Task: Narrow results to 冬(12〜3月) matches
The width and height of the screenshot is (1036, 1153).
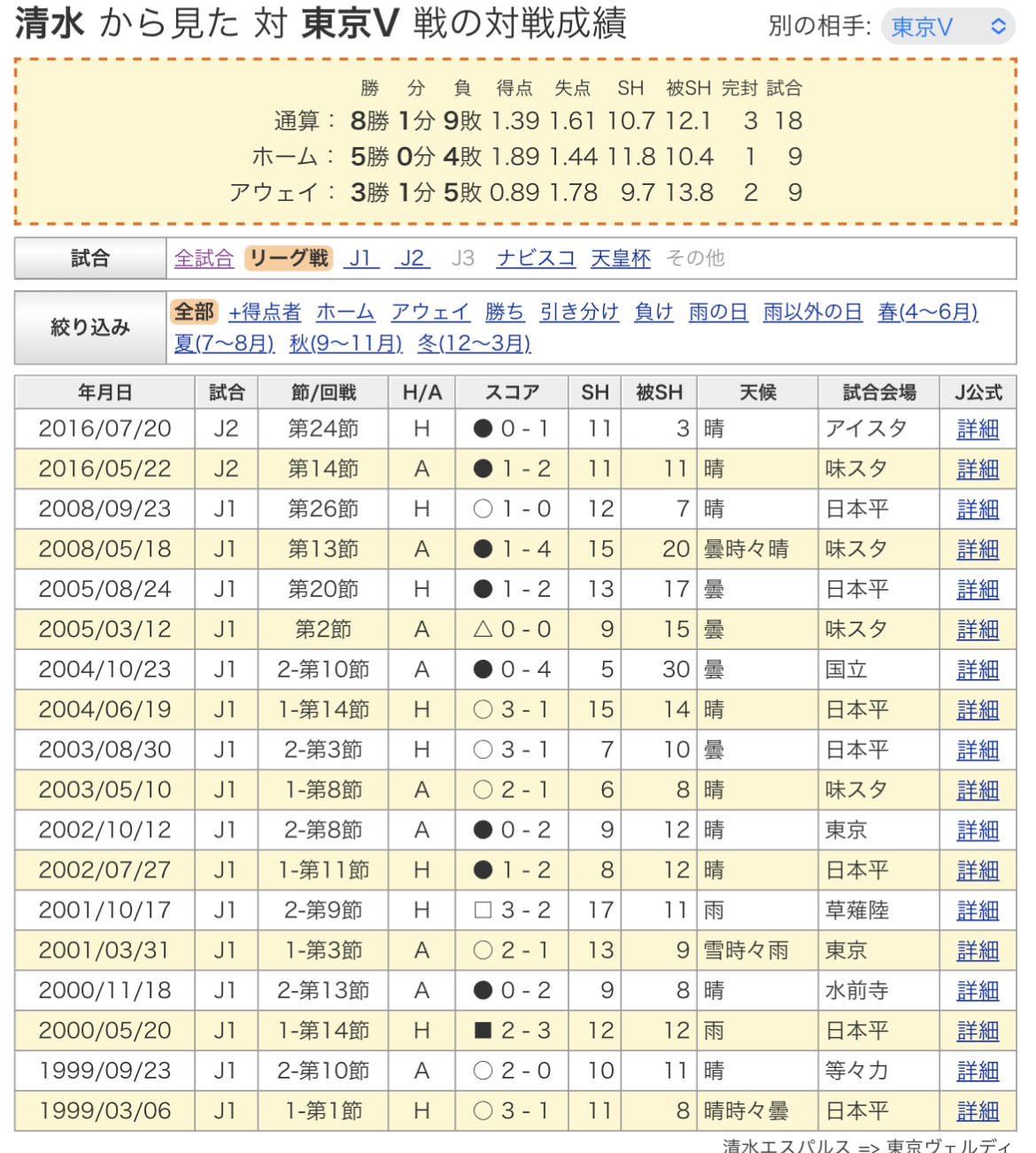Action: [x=475, y=343]
